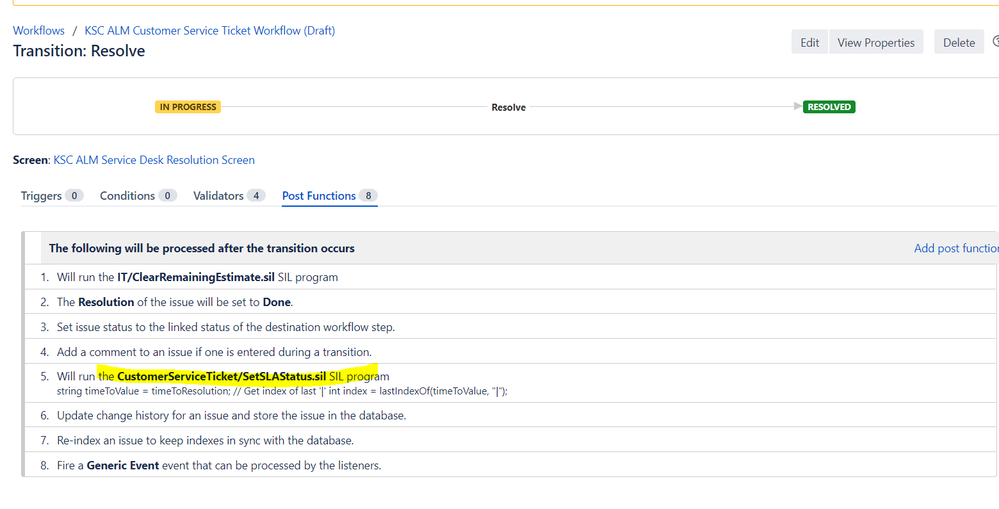Click the View Properties button
This screenshot has height=509, width=999.
pos(876,42)
